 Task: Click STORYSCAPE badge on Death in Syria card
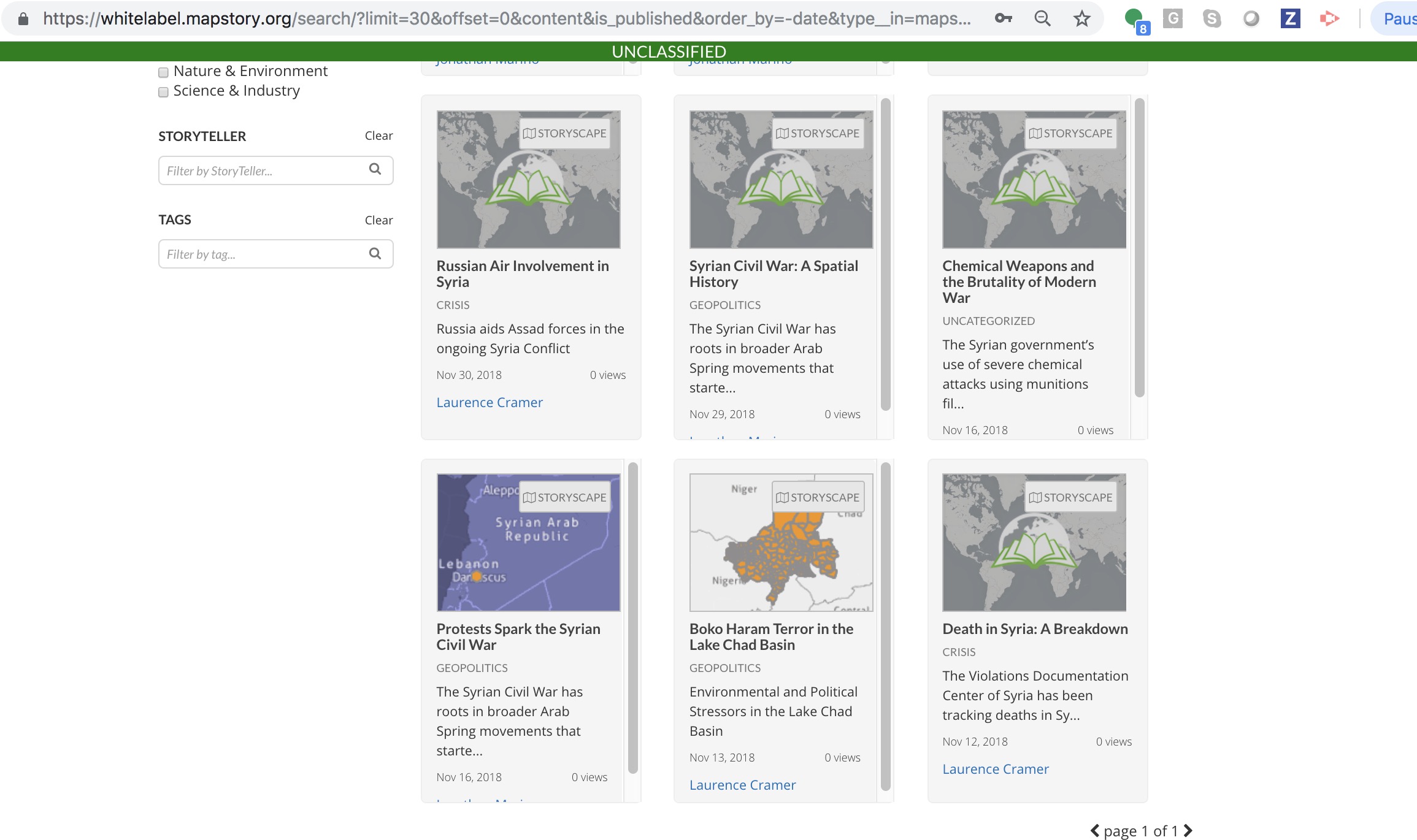coord(1071,497)
